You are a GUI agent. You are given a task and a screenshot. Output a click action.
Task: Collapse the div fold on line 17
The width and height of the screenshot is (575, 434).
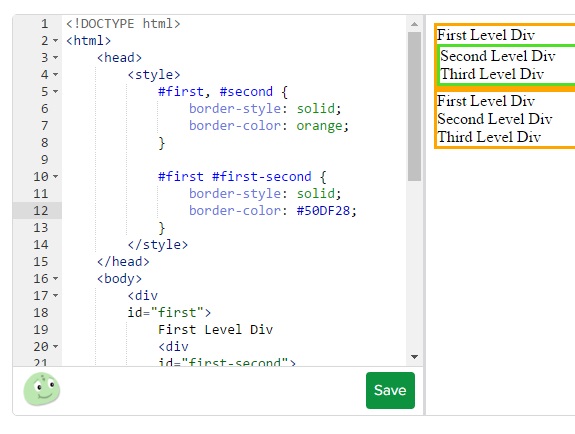tap(55, 295)
